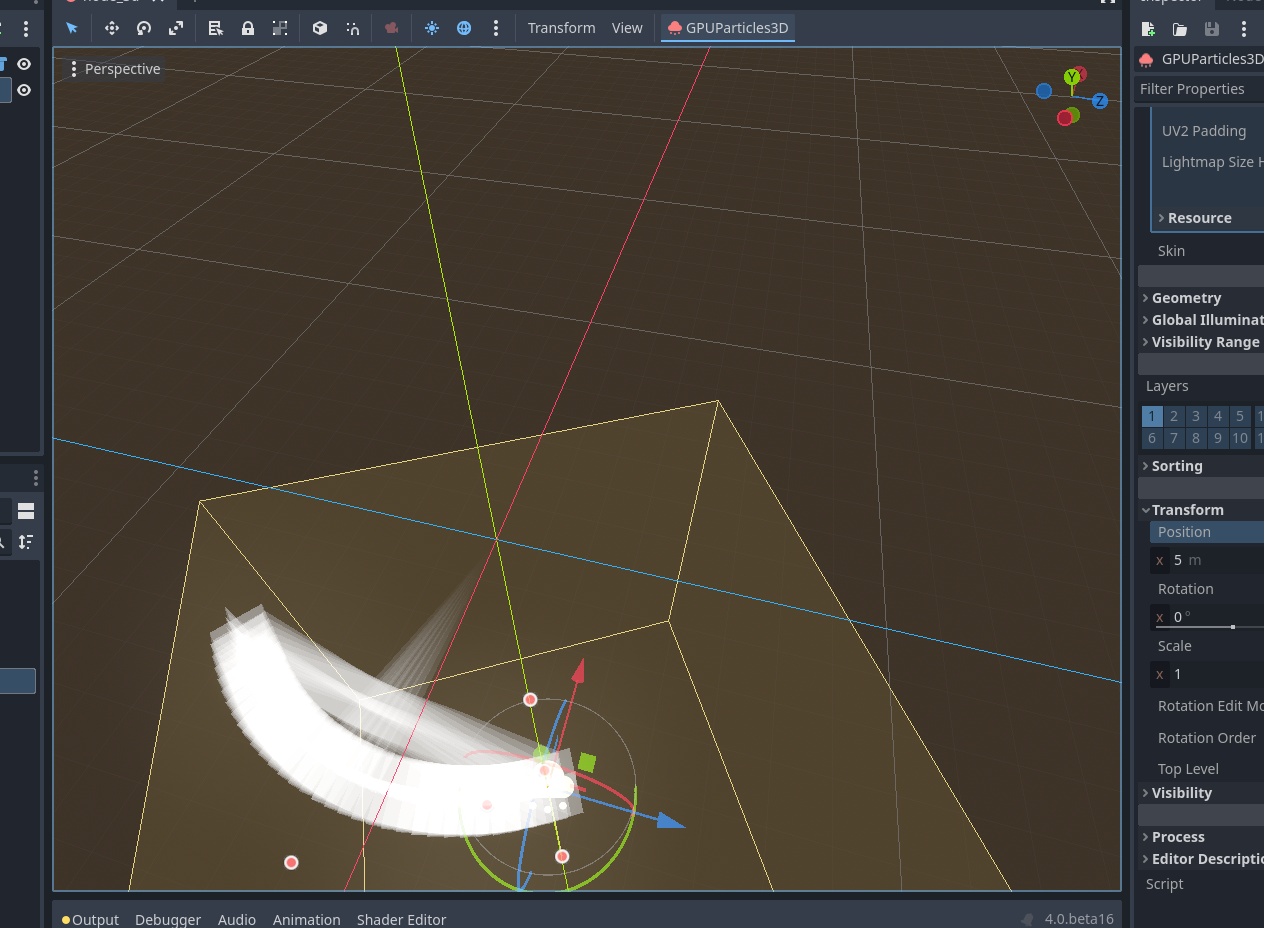This screenshot has height=928, width=1264.
Task: Select the Move mode tool
Action: pos(111,27)
